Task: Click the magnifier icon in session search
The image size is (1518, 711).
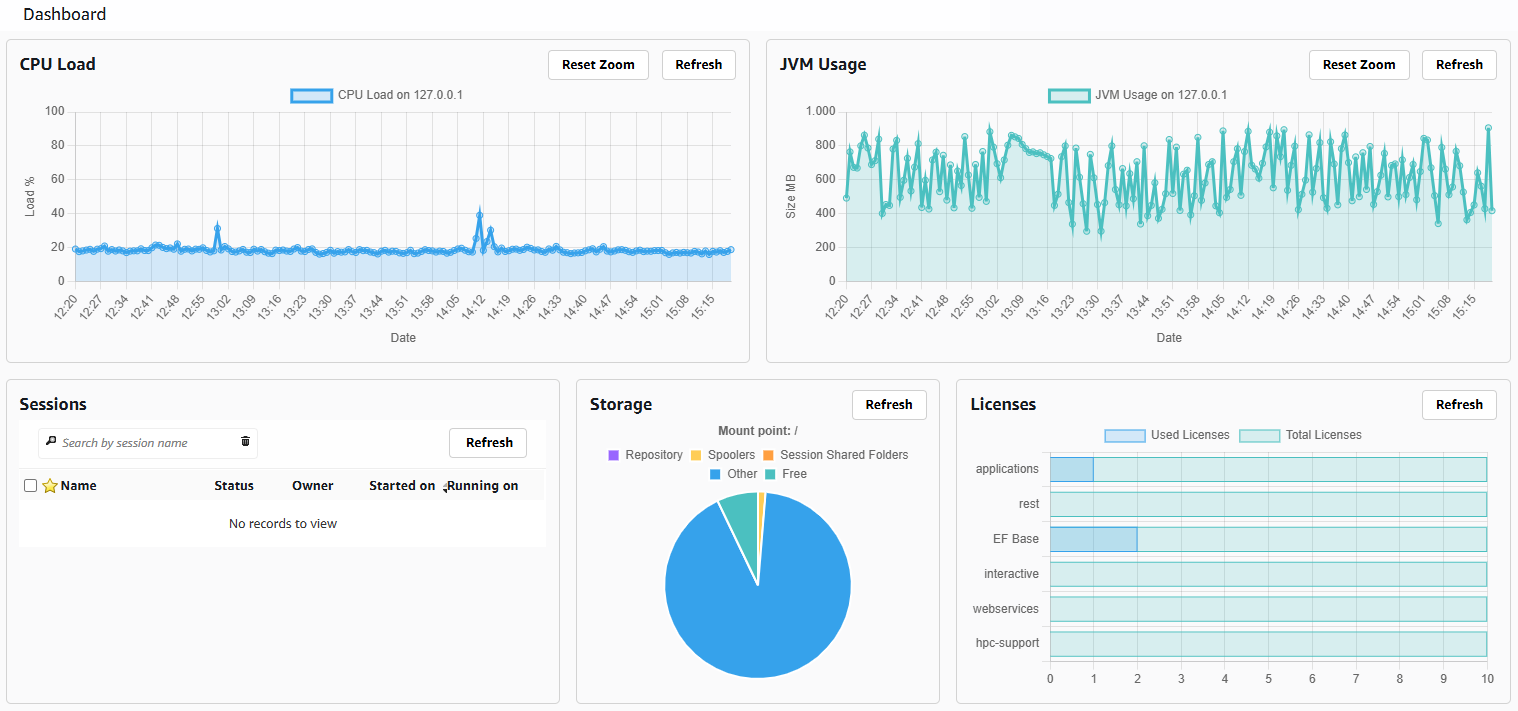Action: point(51,442)
